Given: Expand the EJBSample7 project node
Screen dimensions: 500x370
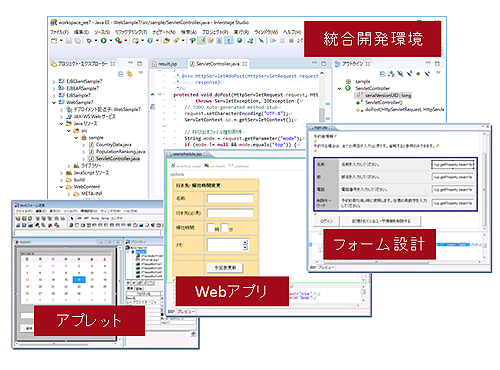Looking at the screenshot, I should tap(54, 95).
